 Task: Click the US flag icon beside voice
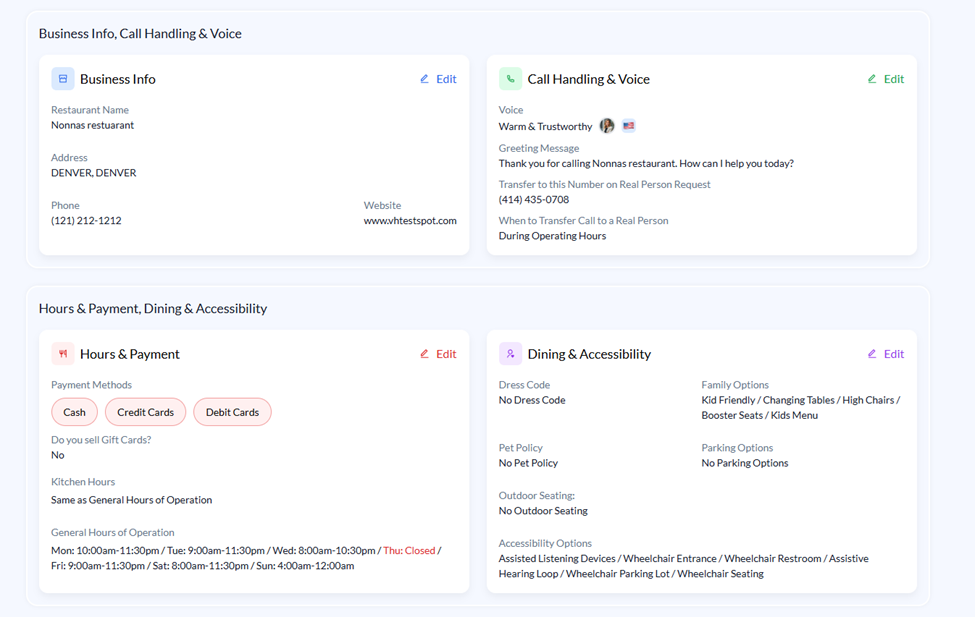click(x=629, y=126)
